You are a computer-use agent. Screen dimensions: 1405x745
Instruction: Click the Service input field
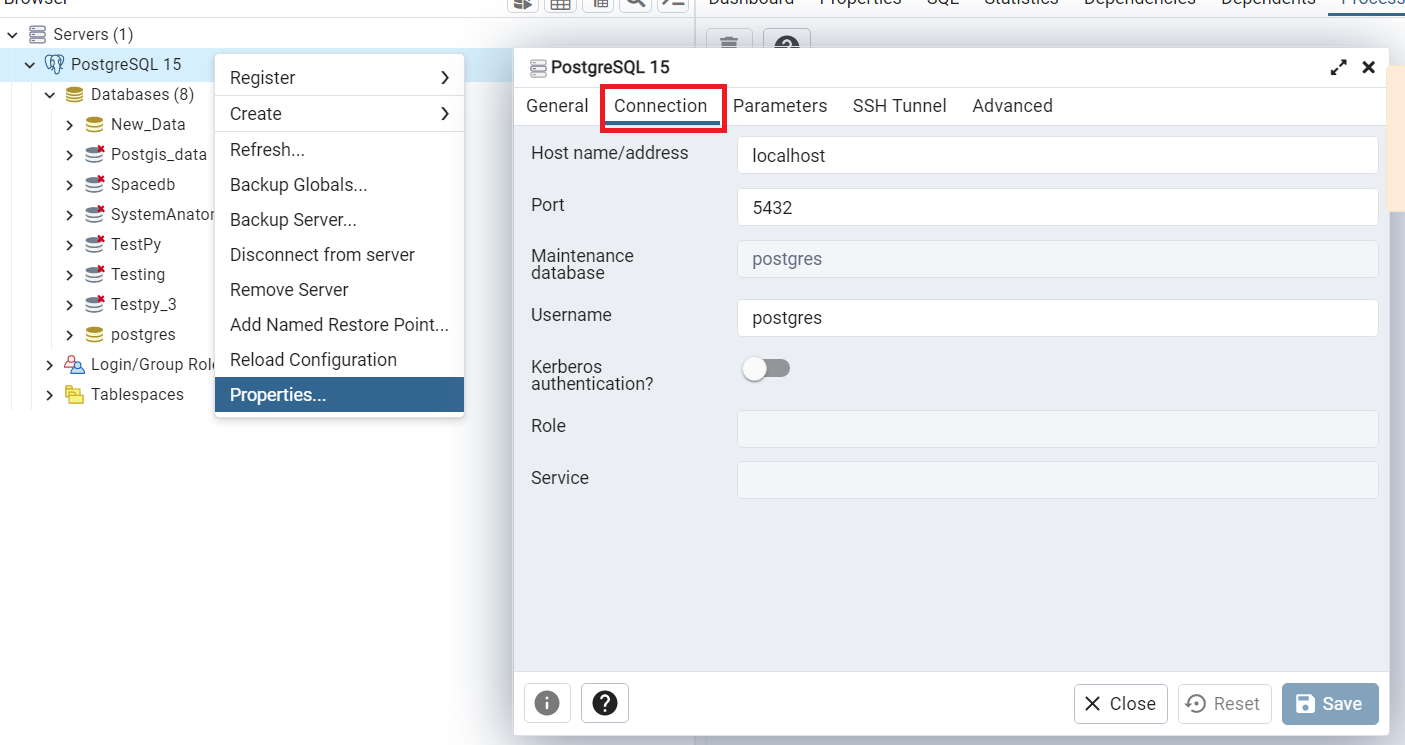(x=1058, y=480)
